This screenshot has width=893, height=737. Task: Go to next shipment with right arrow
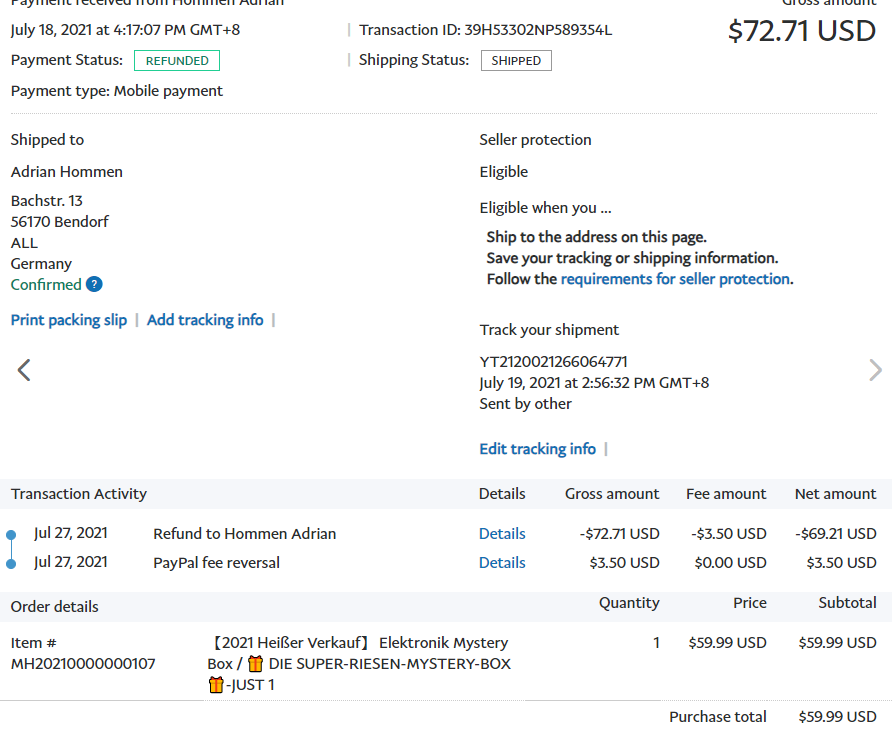(x=875, y=371)
